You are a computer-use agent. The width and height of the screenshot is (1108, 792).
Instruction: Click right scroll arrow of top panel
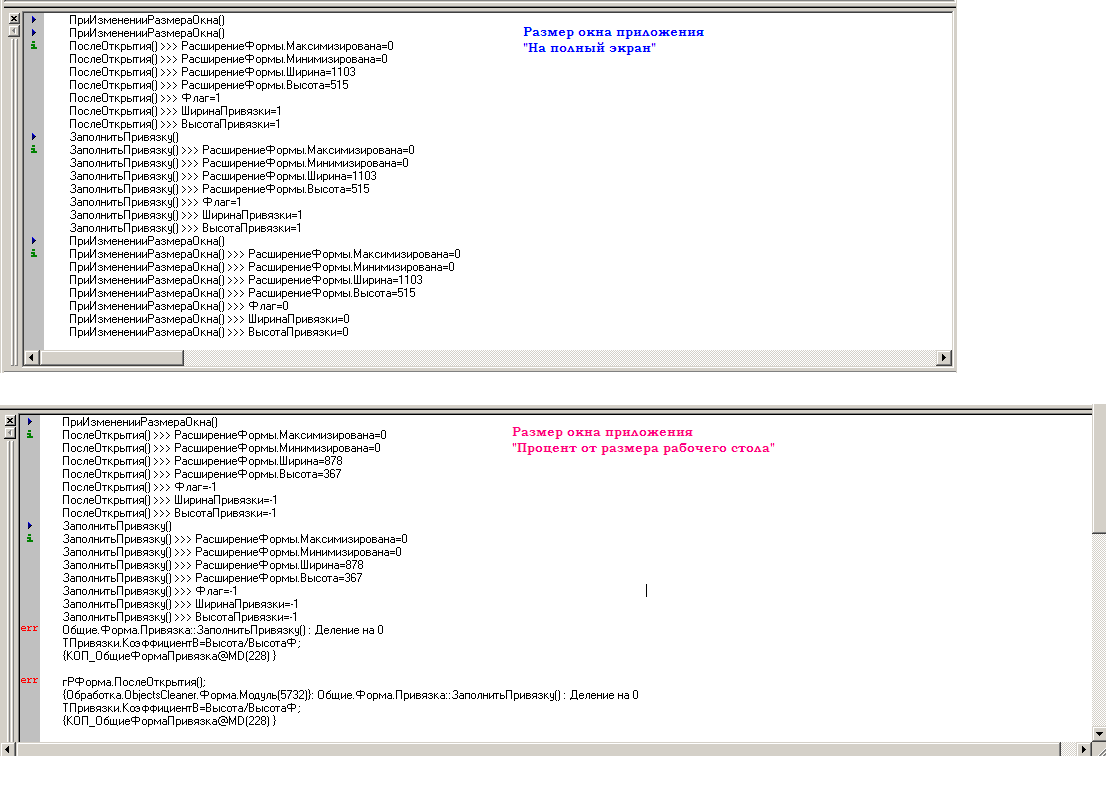tap(943, 358)
